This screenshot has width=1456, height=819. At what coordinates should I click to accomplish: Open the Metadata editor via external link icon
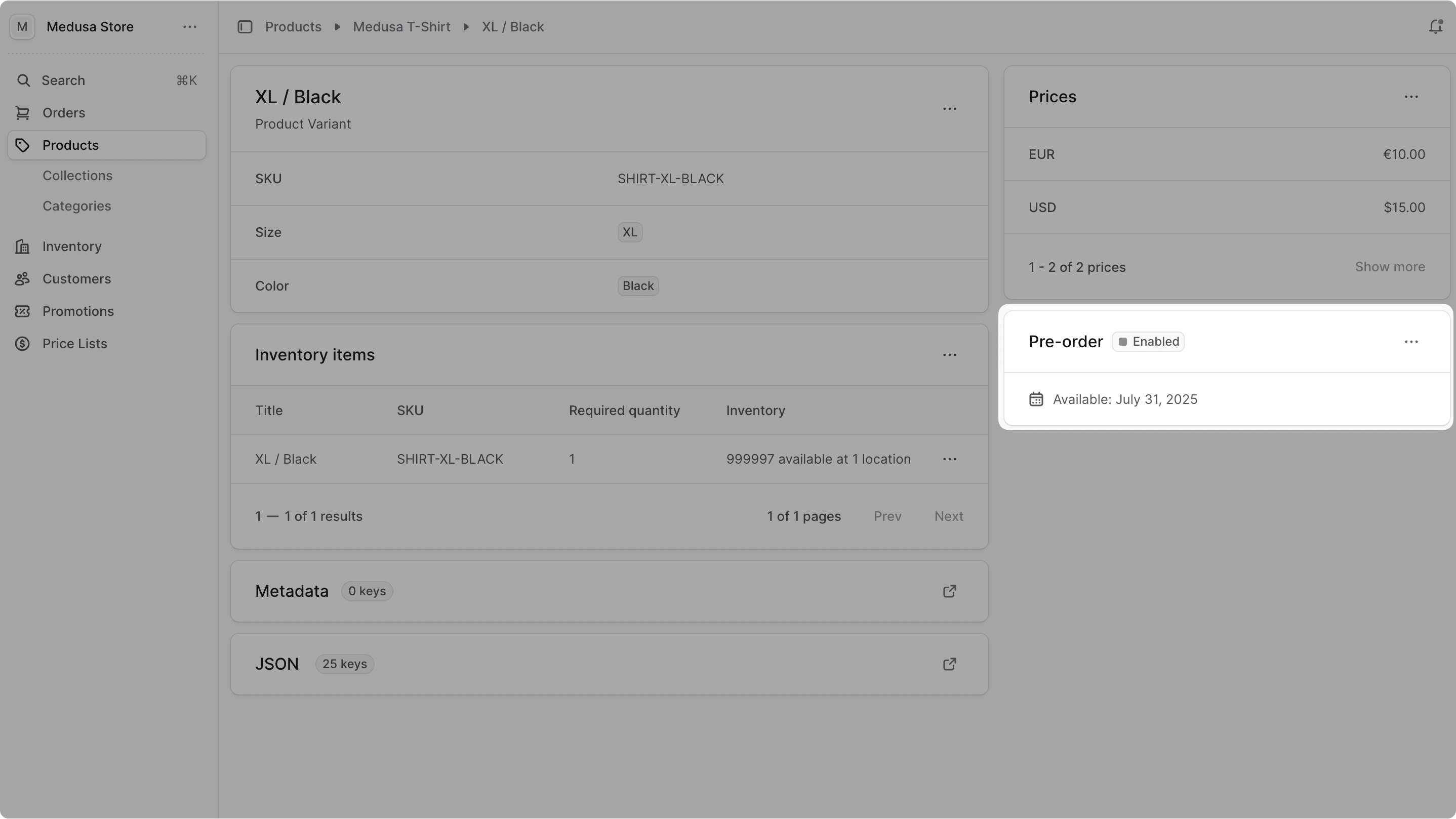(949, 591)
